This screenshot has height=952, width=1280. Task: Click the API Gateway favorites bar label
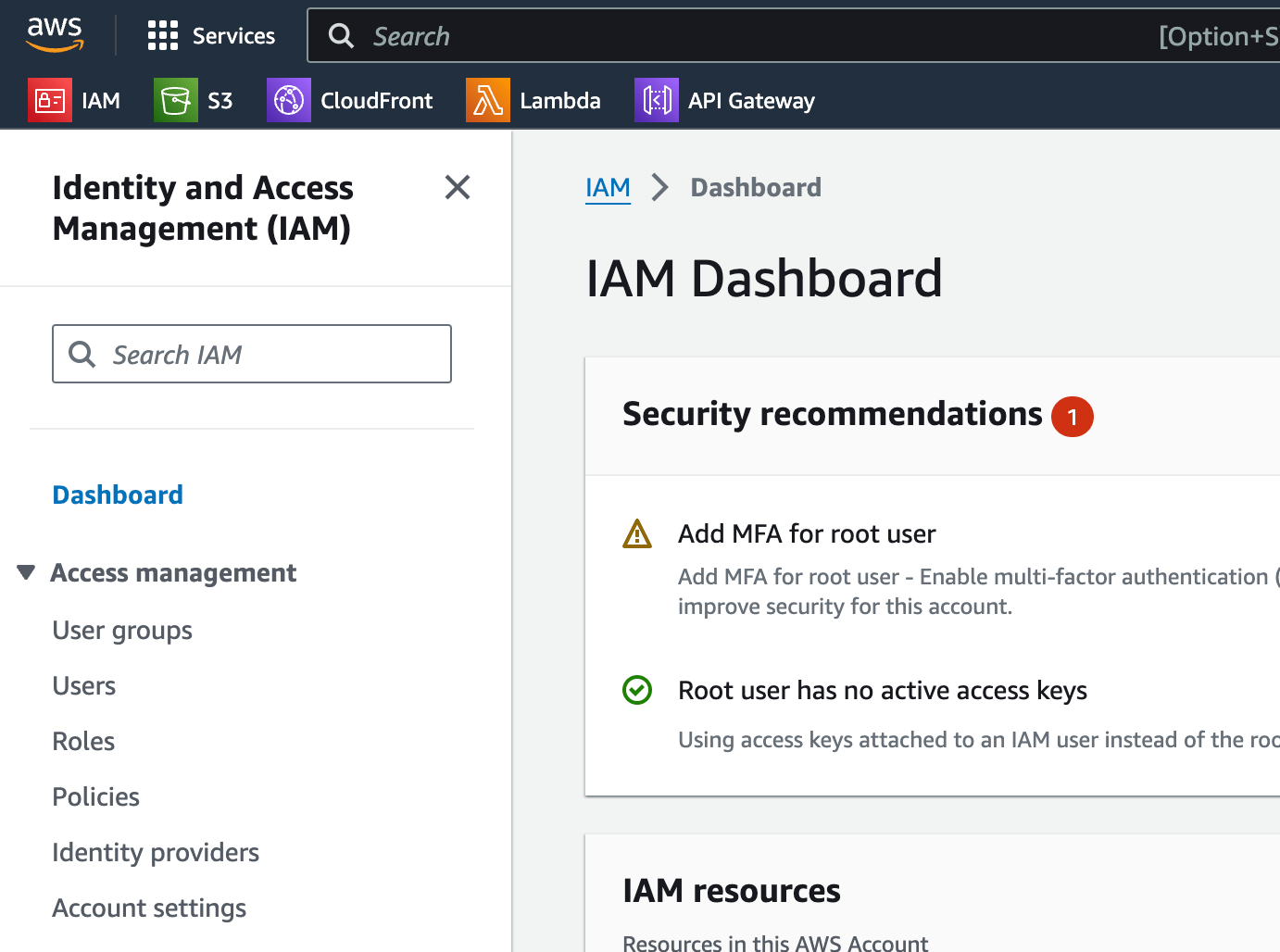751,101
